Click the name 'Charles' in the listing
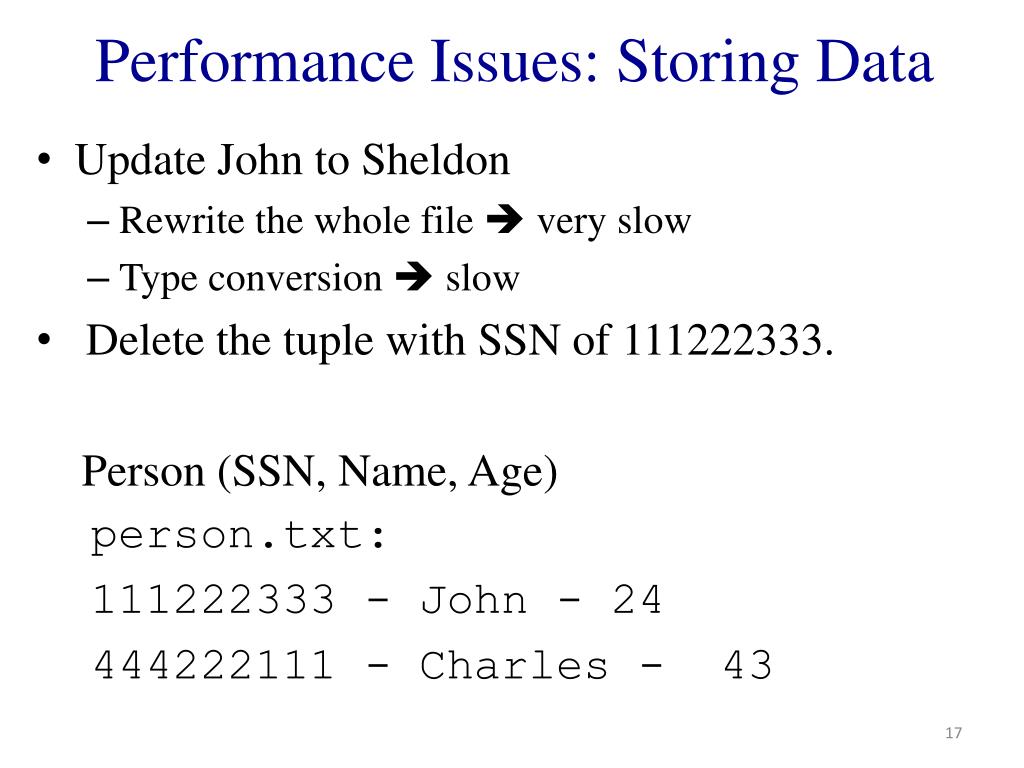 (x=514, y=665)
